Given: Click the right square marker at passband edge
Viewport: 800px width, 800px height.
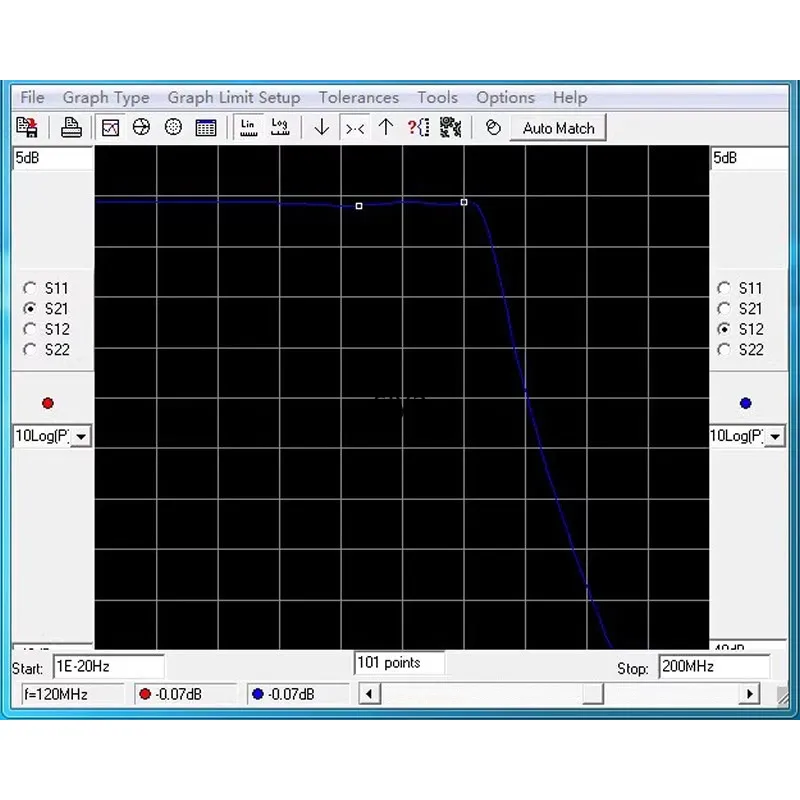Looking at the screenshot, I should [x=464, y=203].
